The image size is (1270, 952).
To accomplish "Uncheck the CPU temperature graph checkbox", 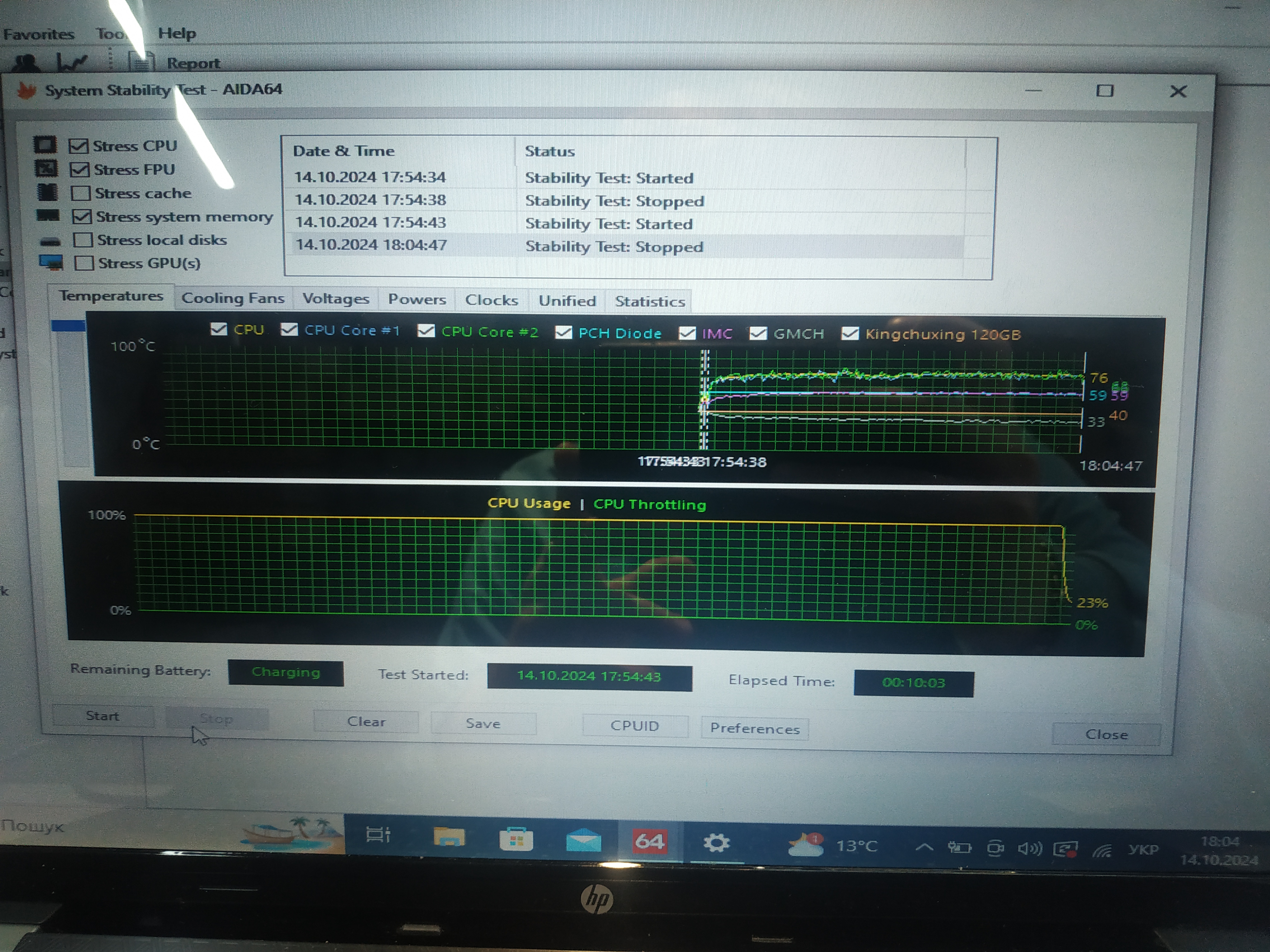I will pyautogui.click(x=218, y=329).
